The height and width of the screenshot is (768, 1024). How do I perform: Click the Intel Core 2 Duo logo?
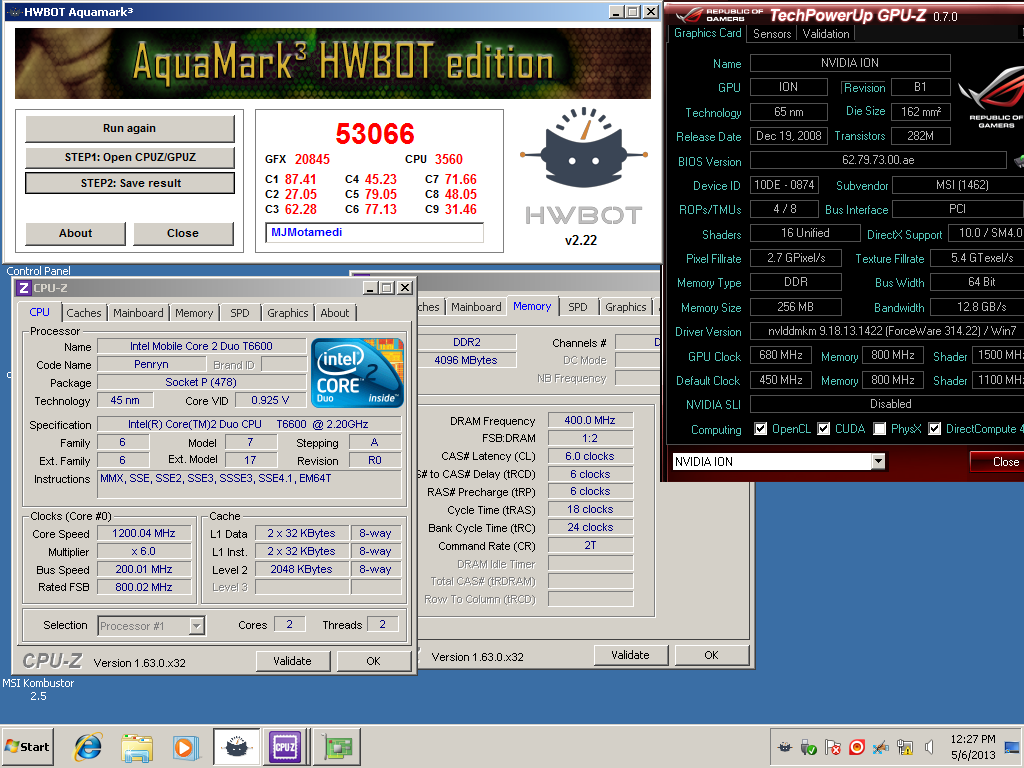coord(357,373)
